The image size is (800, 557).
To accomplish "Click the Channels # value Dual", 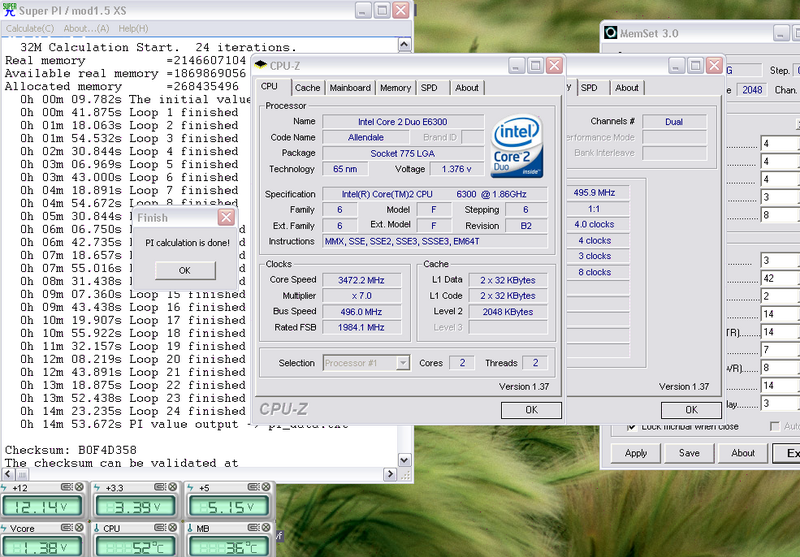I will click(x=674, y=122).
